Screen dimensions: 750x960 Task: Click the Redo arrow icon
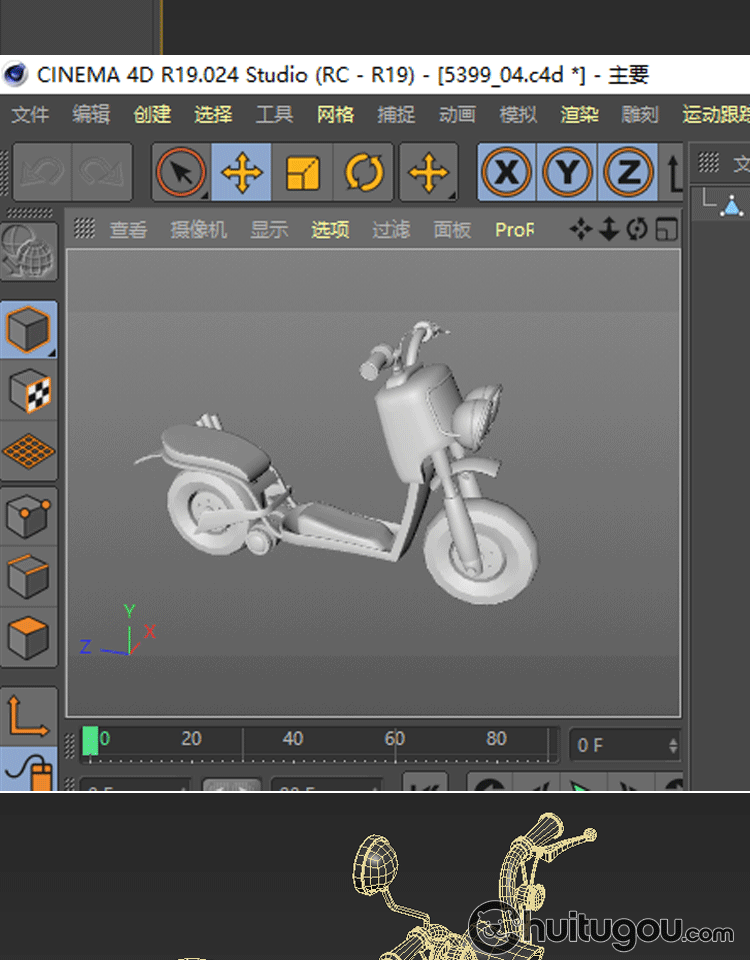pos(101,173)
